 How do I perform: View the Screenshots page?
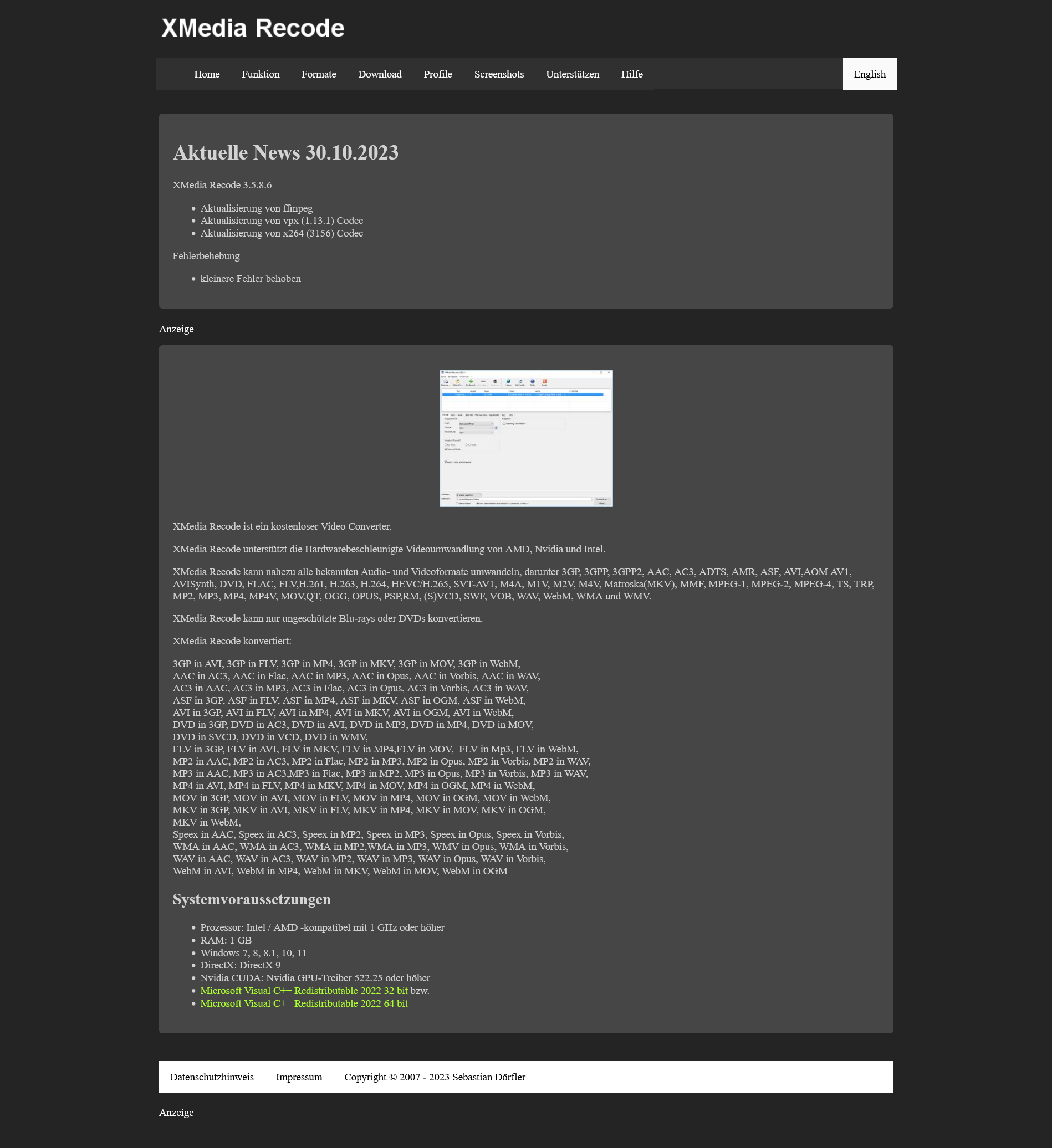point(499,74)
